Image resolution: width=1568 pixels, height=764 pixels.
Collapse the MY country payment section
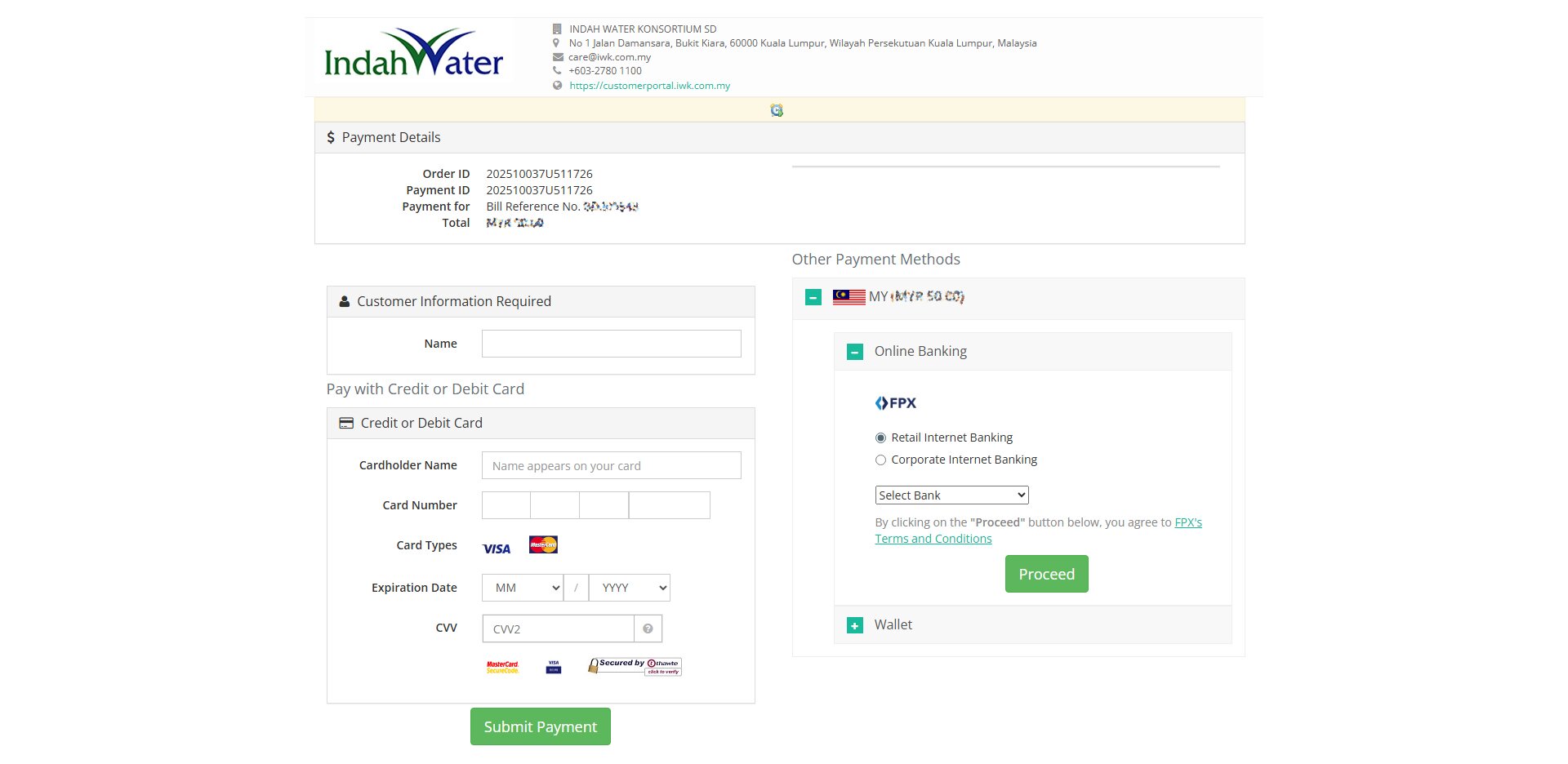[x=813, y=297]
